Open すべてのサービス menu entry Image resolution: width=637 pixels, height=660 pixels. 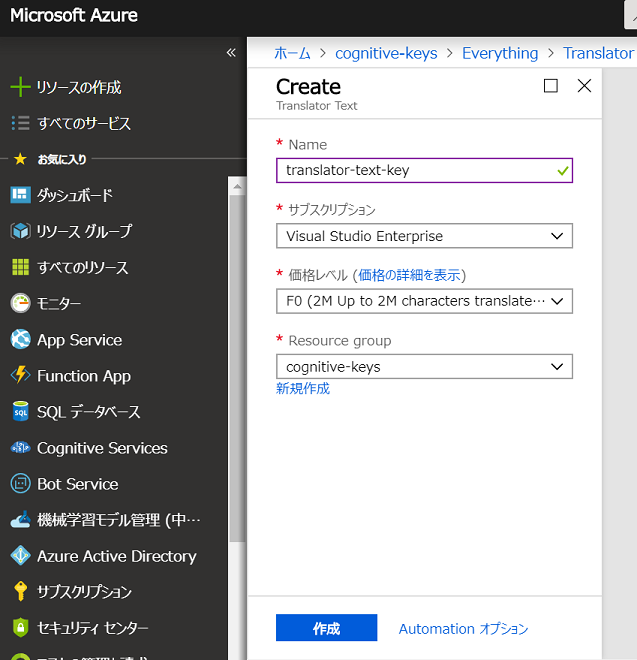(x=84, y=123)
